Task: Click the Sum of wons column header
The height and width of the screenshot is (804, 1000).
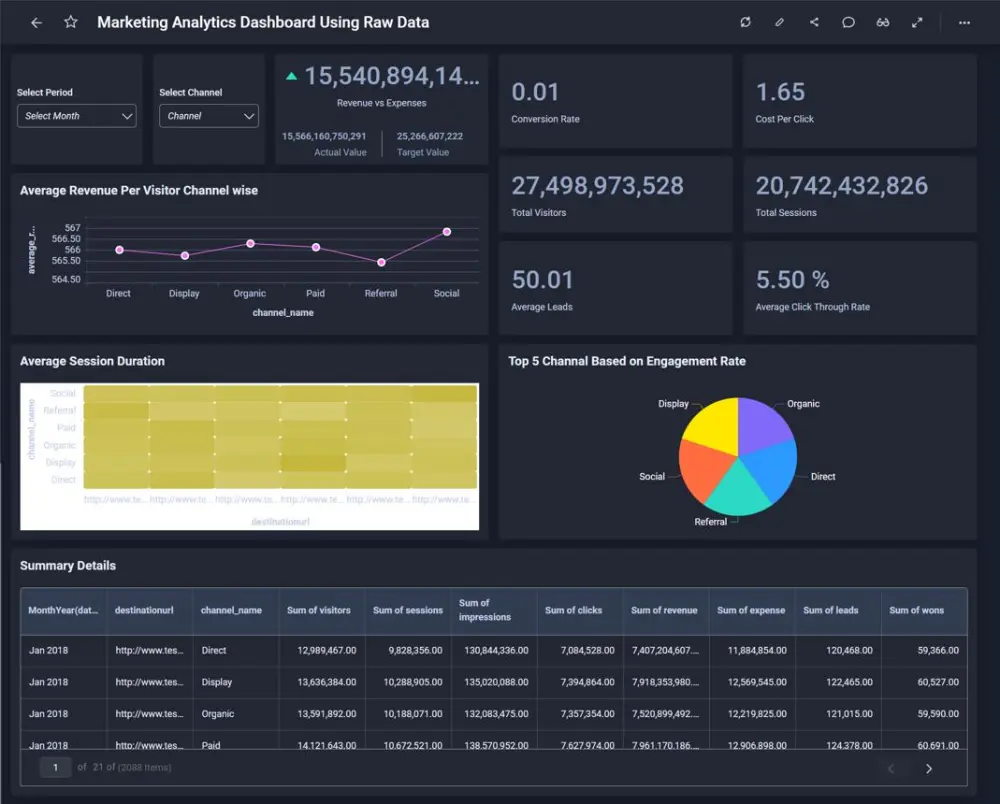Action: click(x=925, y=610)
